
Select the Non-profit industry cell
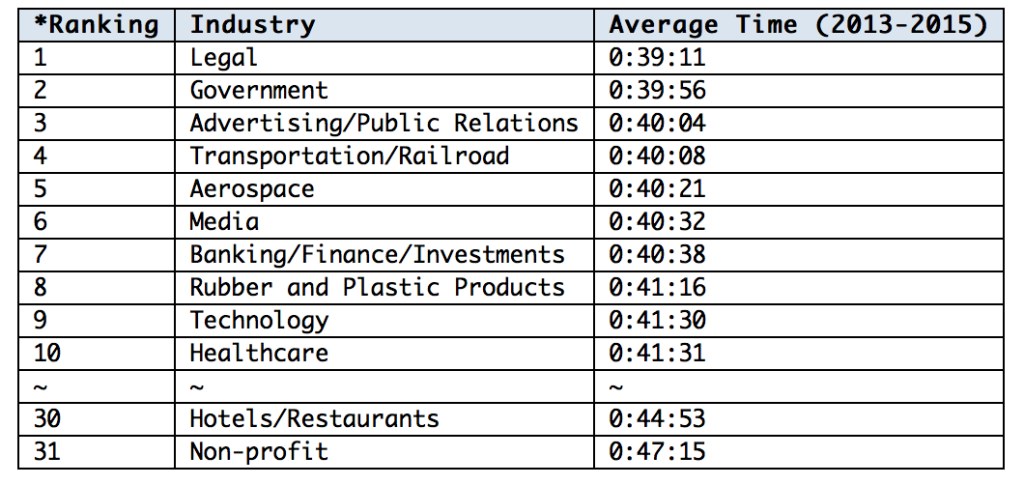259,452
